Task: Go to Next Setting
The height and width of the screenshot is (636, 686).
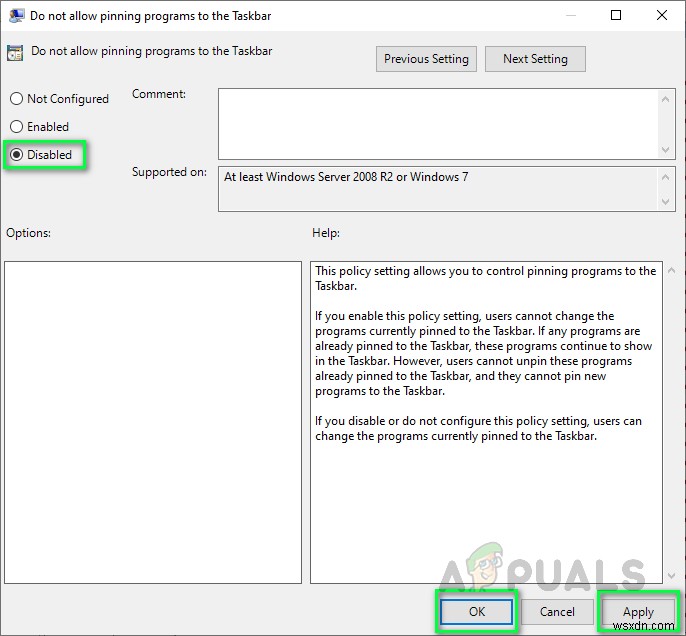Action: pos(535,59)
